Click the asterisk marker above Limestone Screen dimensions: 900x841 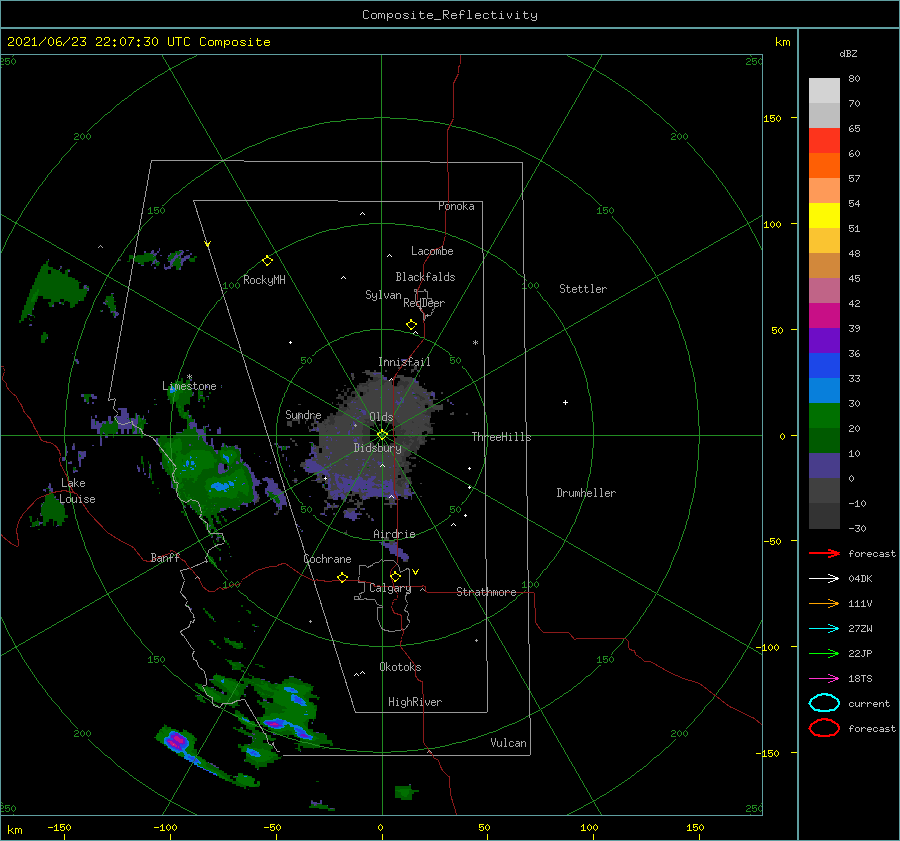pos(189,377)
